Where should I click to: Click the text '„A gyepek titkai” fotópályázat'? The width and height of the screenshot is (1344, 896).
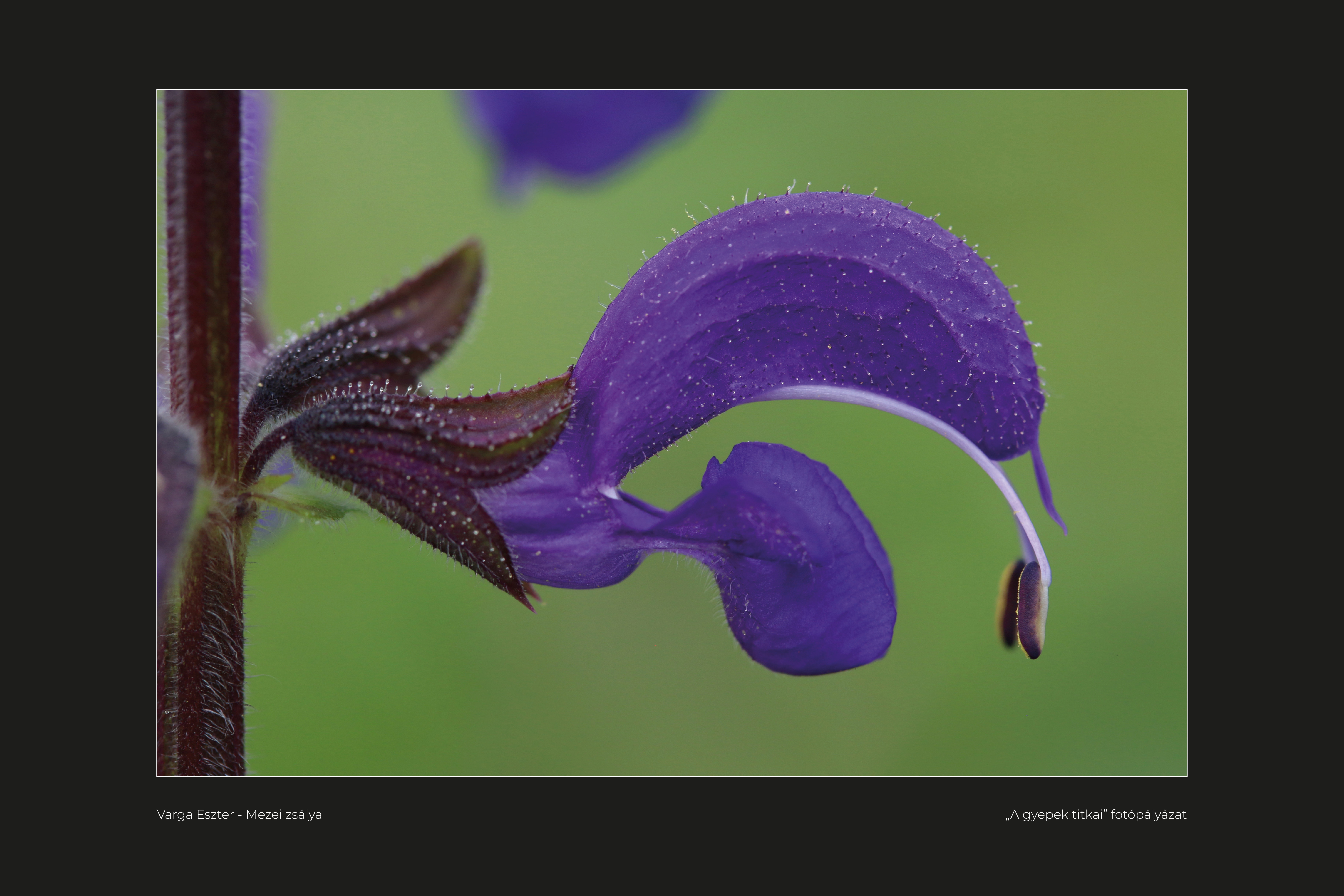click(1096, 815)
